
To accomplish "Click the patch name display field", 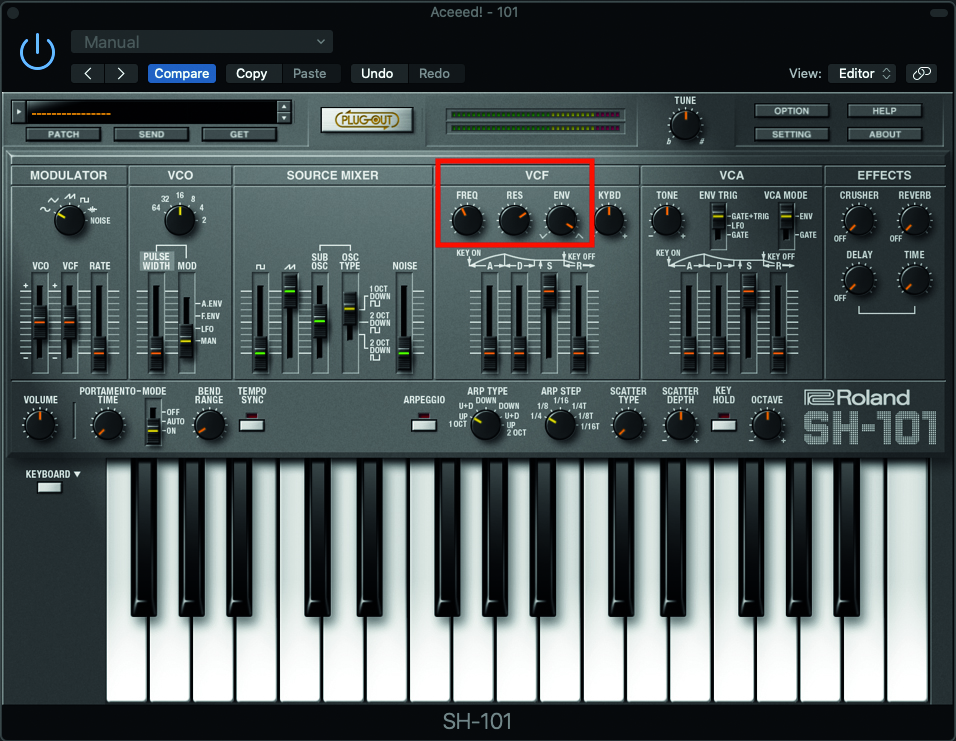I will click(151, 113).
